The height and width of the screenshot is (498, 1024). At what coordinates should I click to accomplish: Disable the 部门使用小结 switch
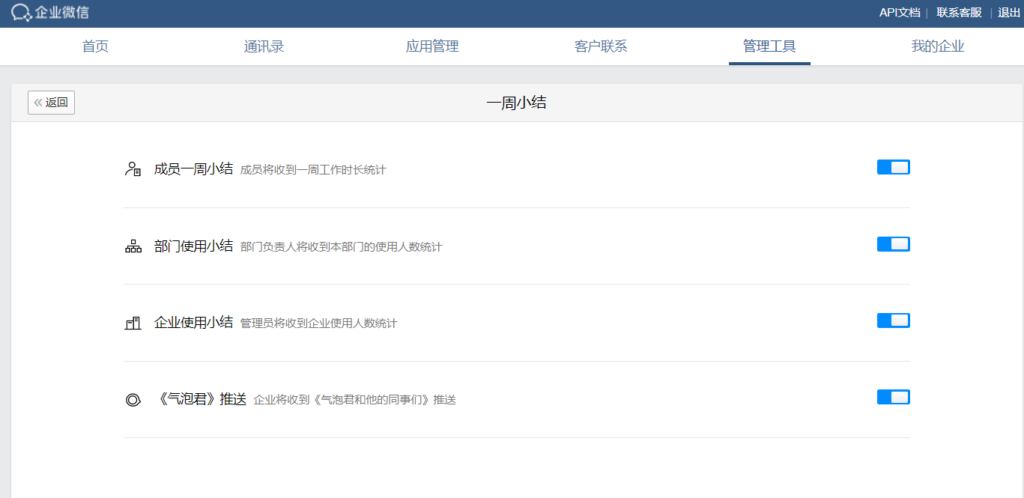click(893, 244)
